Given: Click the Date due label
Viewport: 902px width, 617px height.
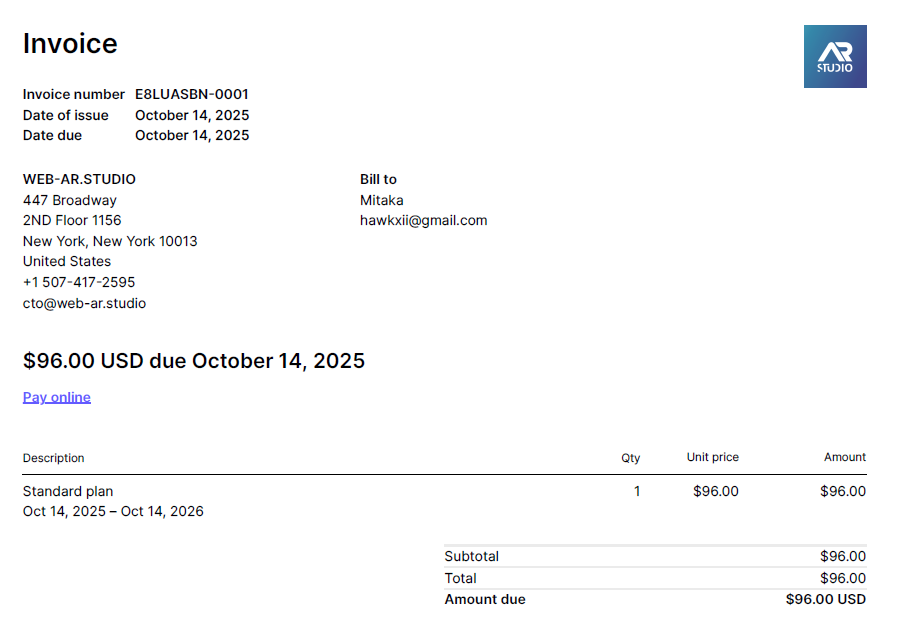Looking at the screenshot, I should (x=53, y=136).
